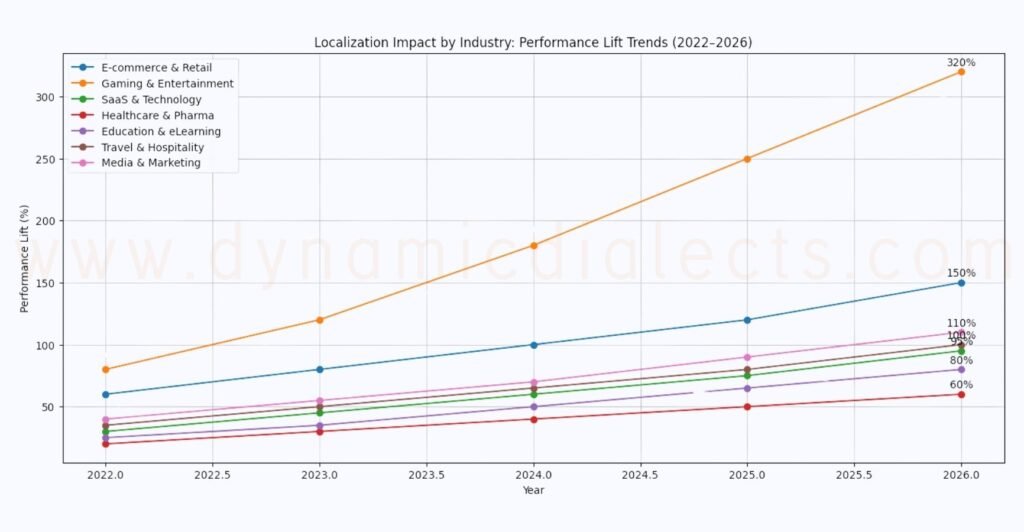1024x532 pixels.
Task: Click the E-commerce data point labeled 150%
Action: (x=961, y=283)
